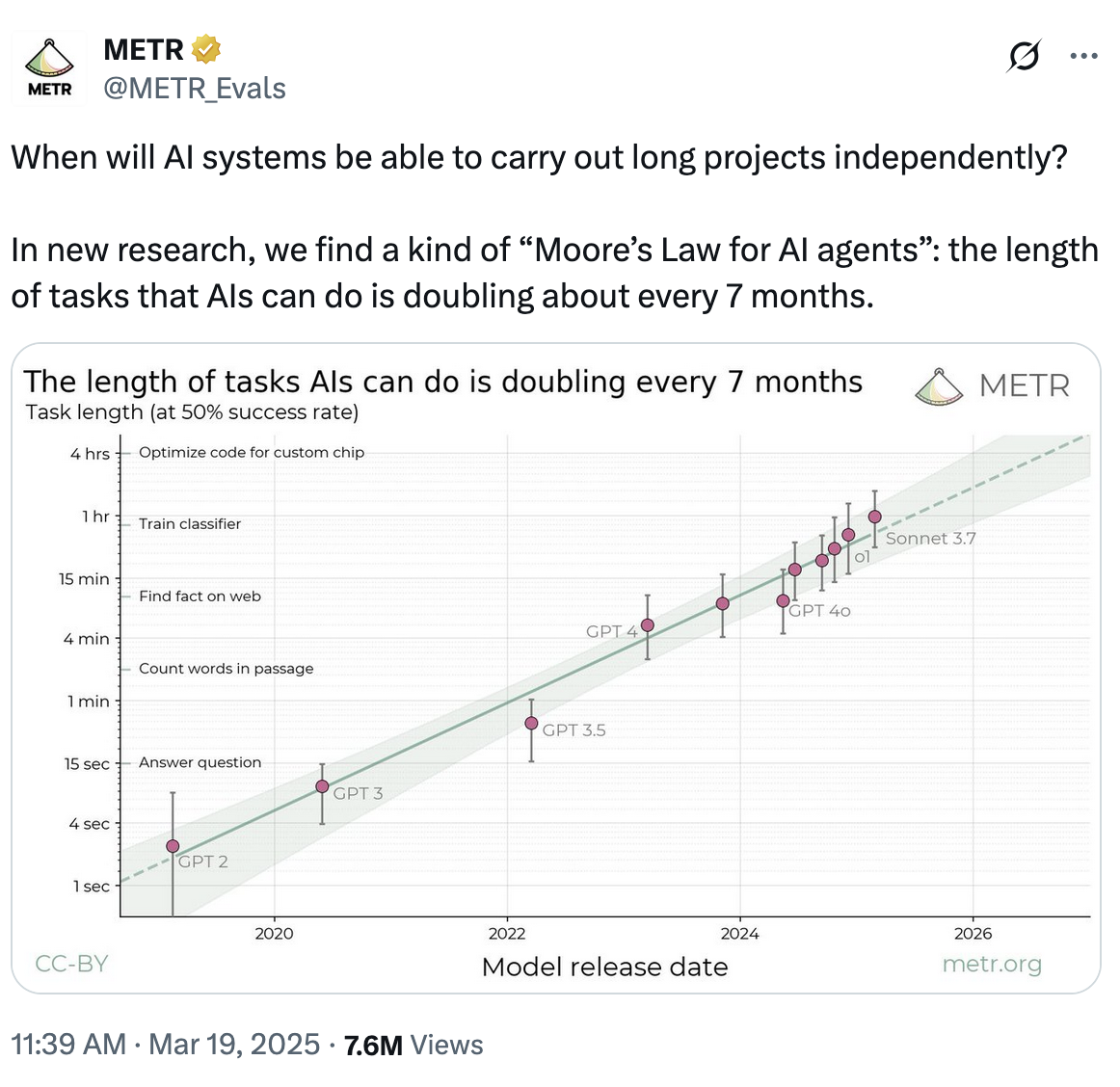The width and height of the screenshot is (1120, 1087).
Task: Click the metr.org text in the chart
Action: pyautogui.click(x=992, y=964)
